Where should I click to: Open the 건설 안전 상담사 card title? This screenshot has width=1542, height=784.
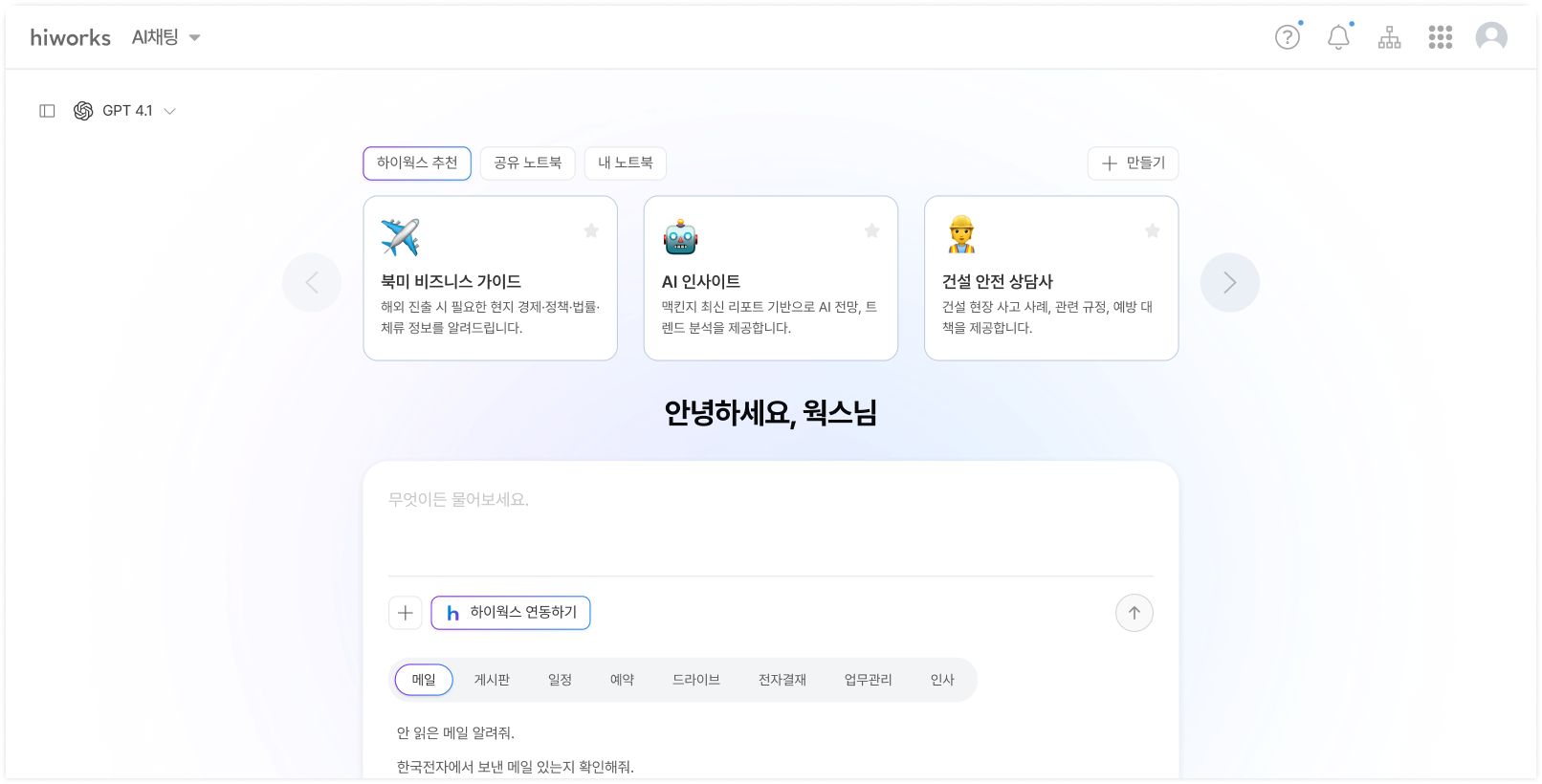coord(997,281)
